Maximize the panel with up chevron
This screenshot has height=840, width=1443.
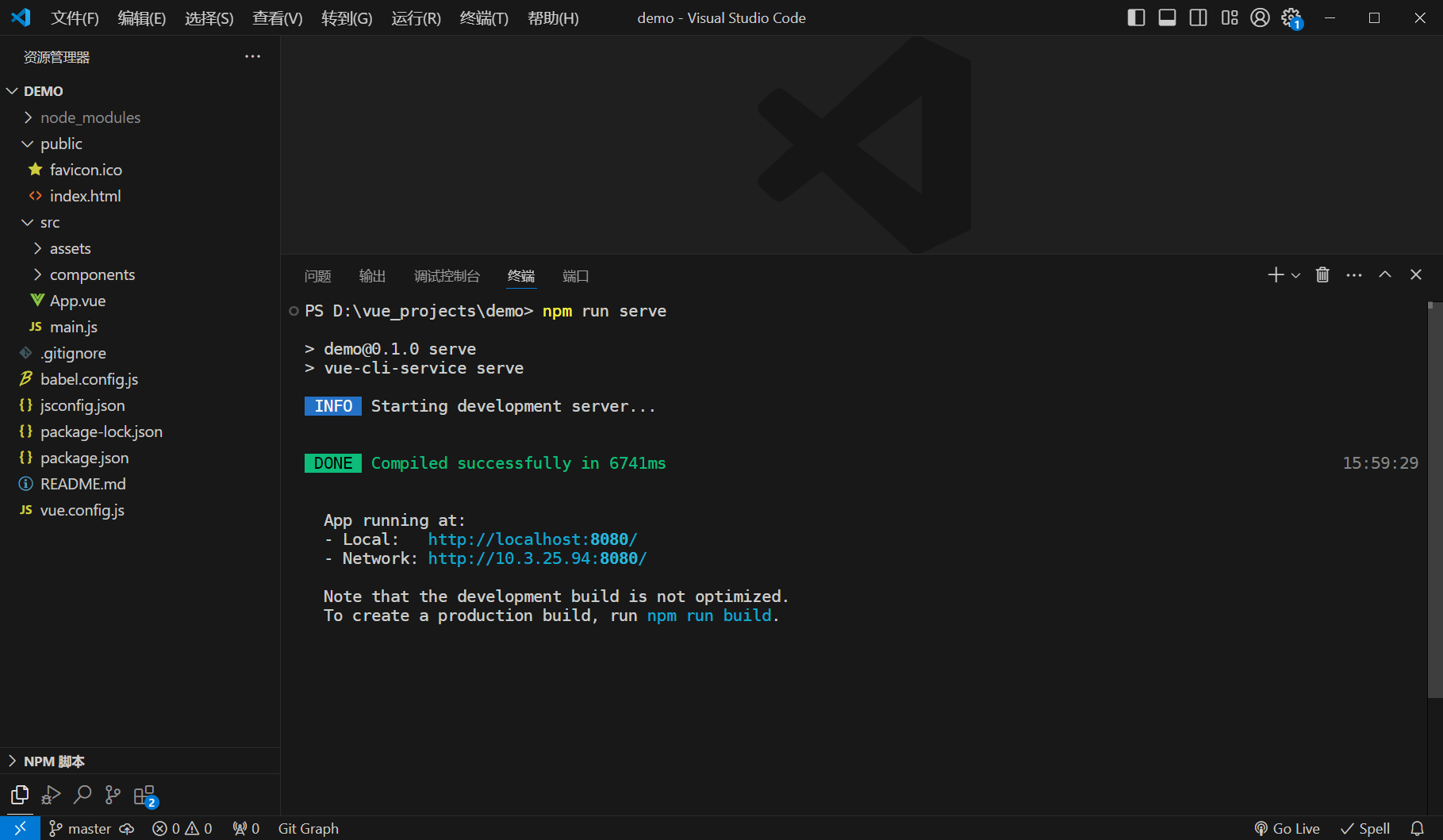pyautogui.click(x=1385, y=274)
